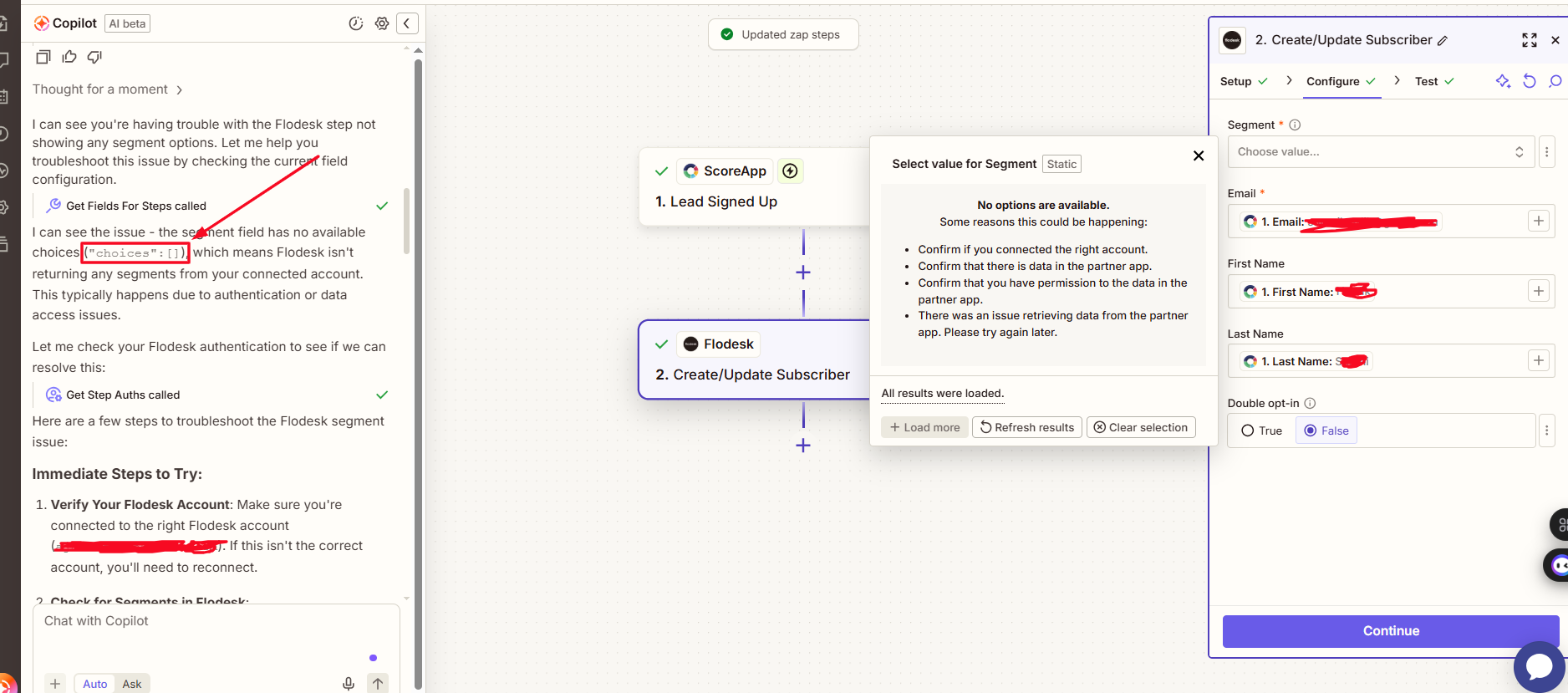Click thumbs up on Copilot response
The height and width of the screenshot is (693, 1568).
[x=69, y=57]
